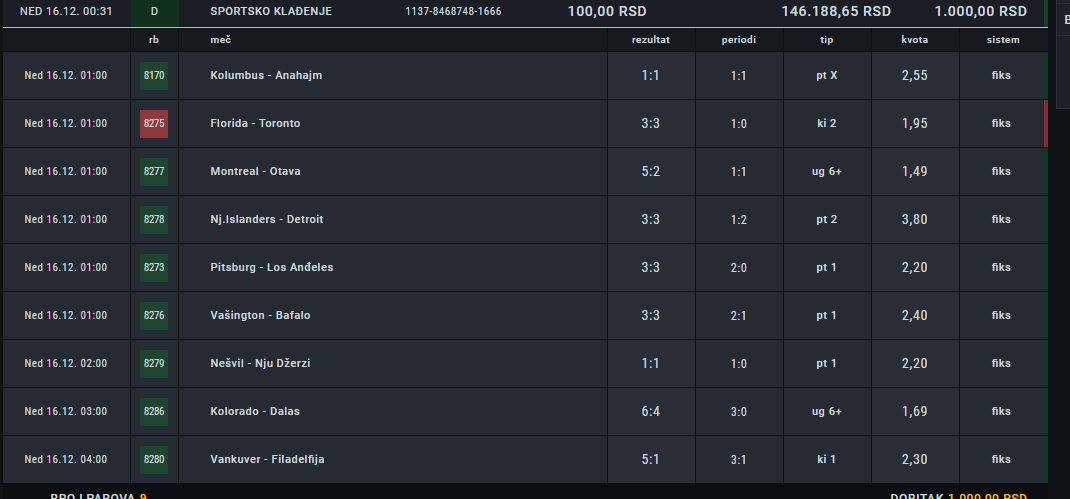Sort by the kvota column header
Image resolution: width=1070 pixels, height=499 pixels.
[914, 40]
